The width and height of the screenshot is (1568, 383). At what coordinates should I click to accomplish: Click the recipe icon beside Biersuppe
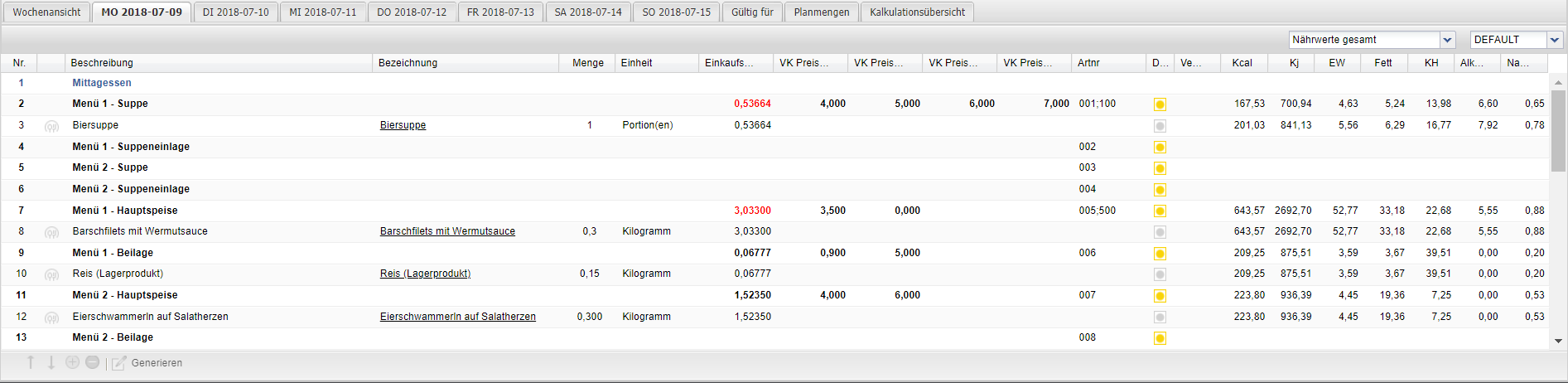pos(51,126)
